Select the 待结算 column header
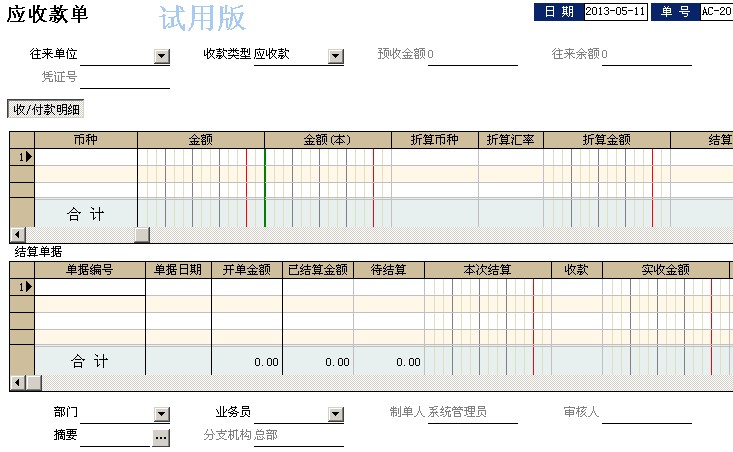The height and width of the screenshot is (452, 733). tap(389, 270)
